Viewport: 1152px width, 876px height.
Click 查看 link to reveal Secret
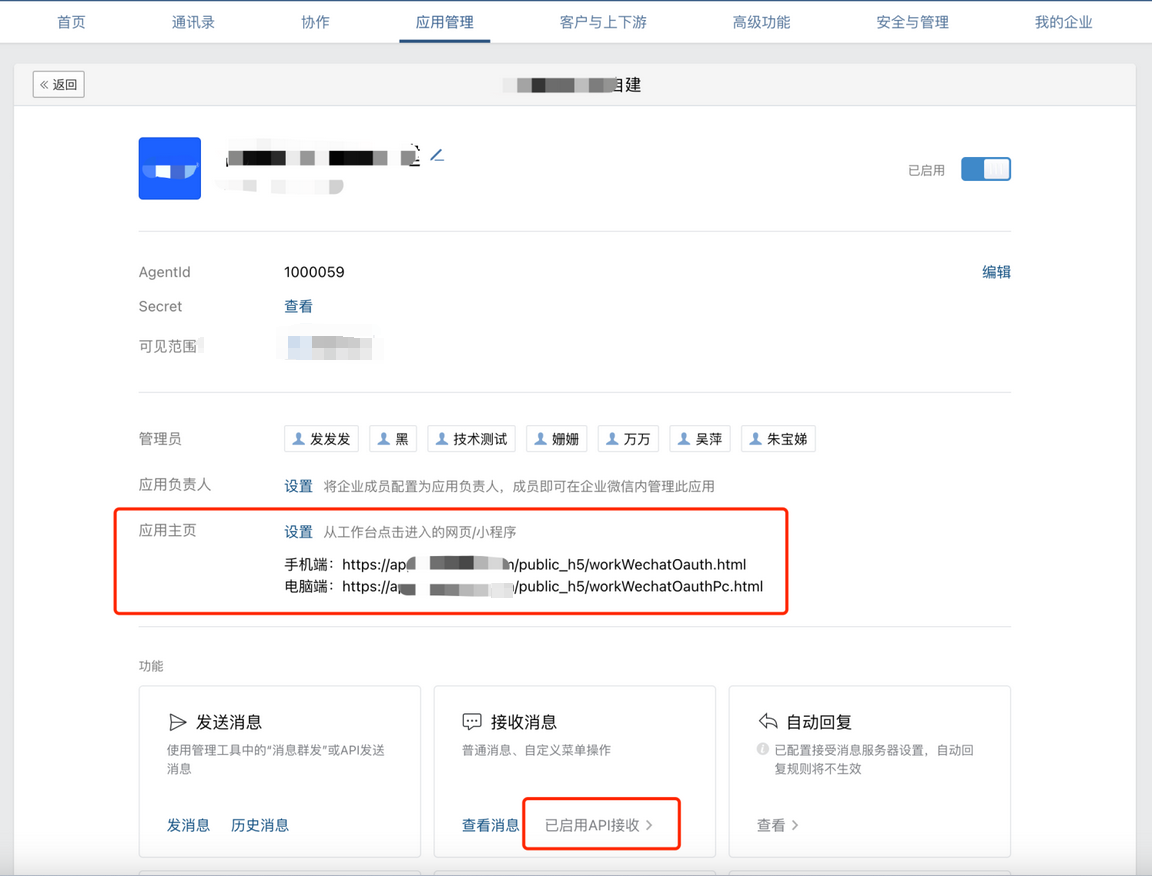pos(298,307)
